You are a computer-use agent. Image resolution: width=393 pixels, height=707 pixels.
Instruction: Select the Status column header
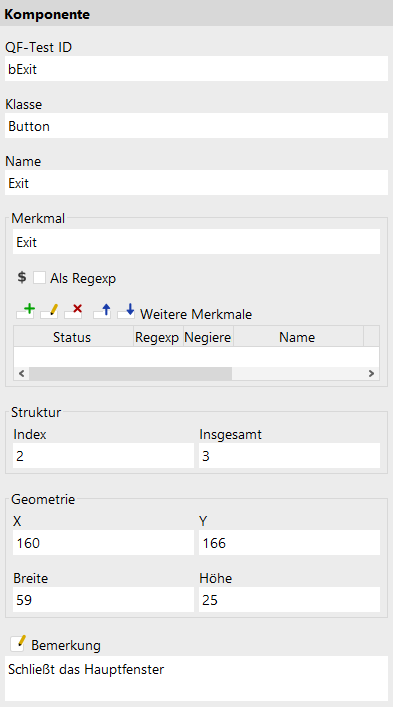pos(73,337)
